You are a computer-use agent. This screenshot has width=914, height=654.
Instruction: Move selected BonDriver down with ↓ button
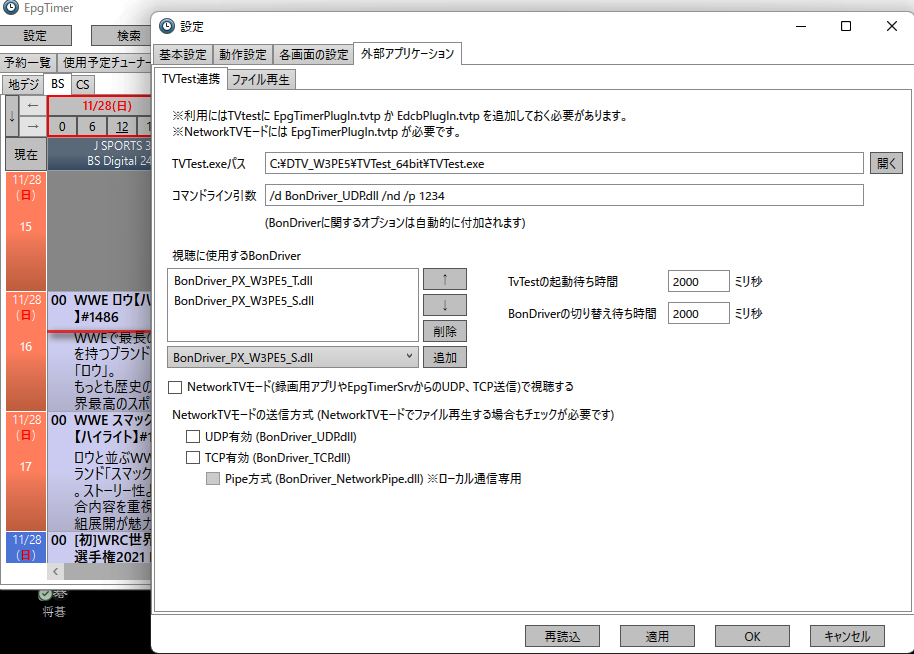coord(445,305)
